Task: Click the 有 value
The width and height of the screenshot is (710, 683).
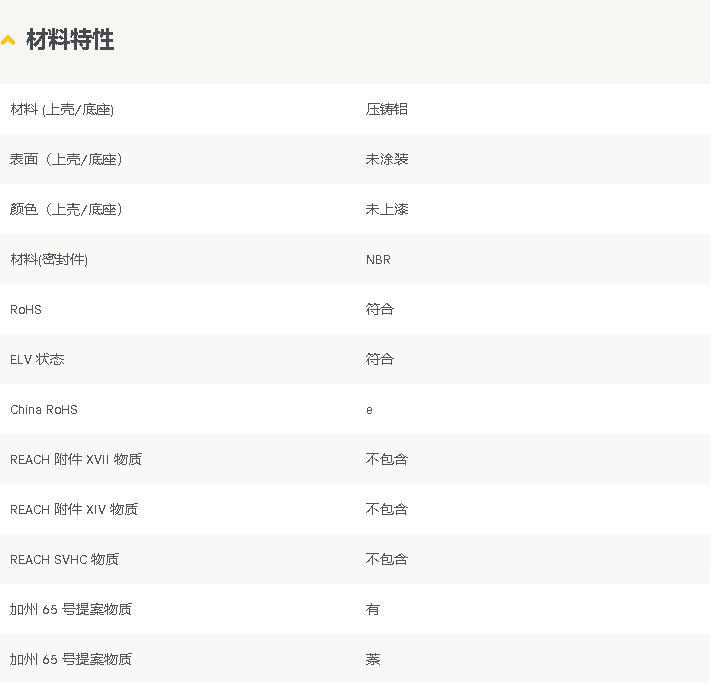Action: pos(373,610)
